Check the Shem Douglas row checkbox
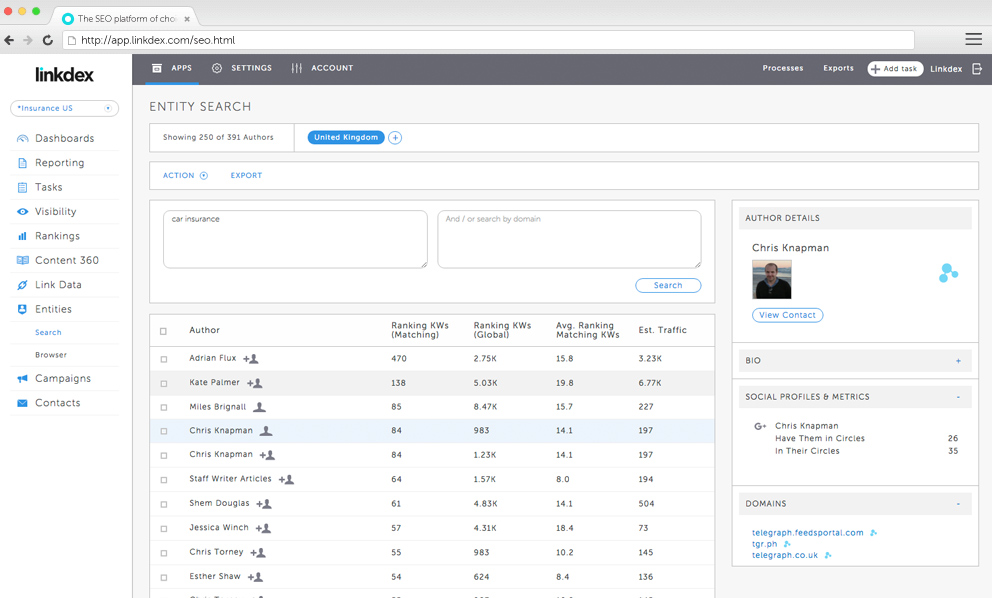The width and height of the screenshot is (992, 598). (164, 504)
